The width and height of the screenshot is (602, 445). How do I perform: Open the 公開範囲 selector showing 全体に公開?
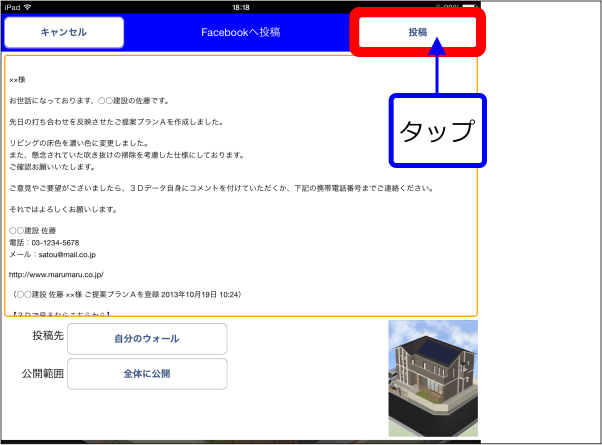click(x=146, y=375)
